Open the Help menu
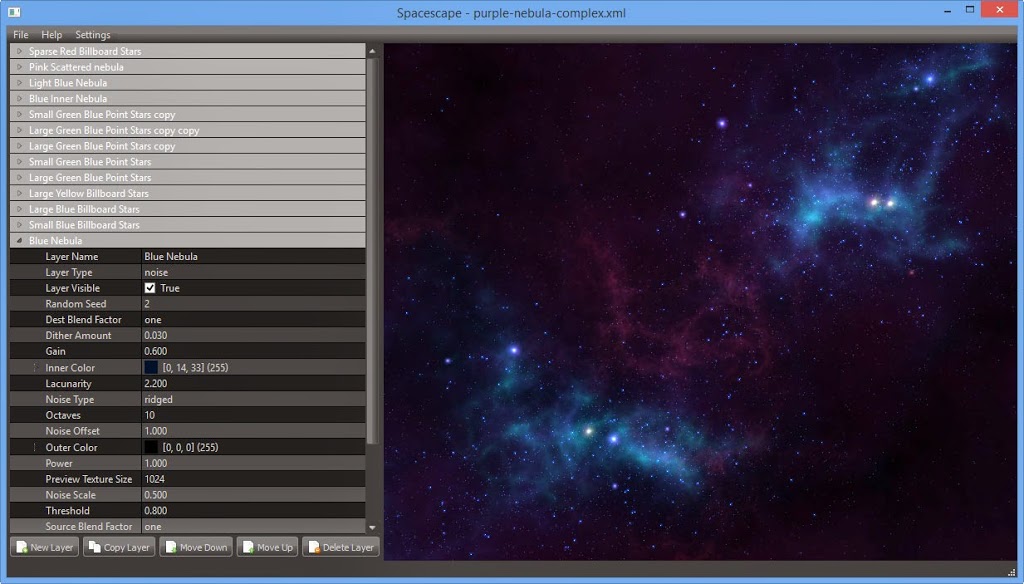Viewport: 1024px width, 584px height. pos(52,35)
